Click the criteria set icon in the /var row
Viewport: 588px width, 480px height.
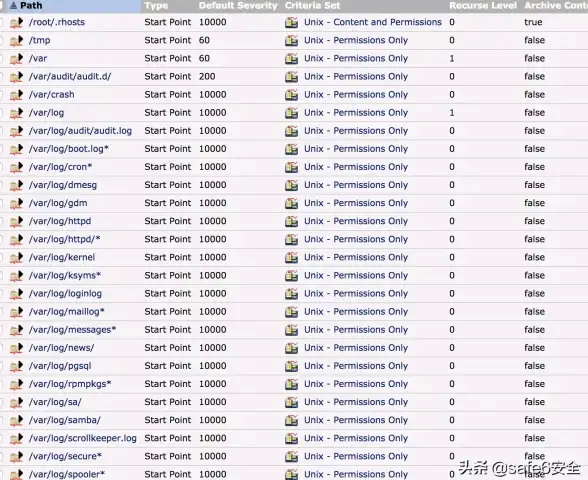pyautogui.click(x=291, y=58)
